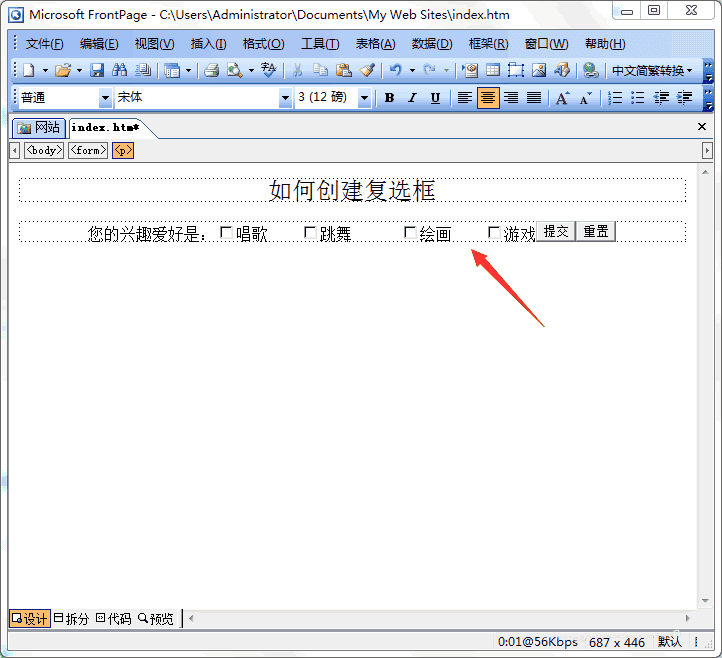Save the page with the floppy icon
Image resolution: width=722 pixels, height=658 pixels.
(x=97, y=70)
